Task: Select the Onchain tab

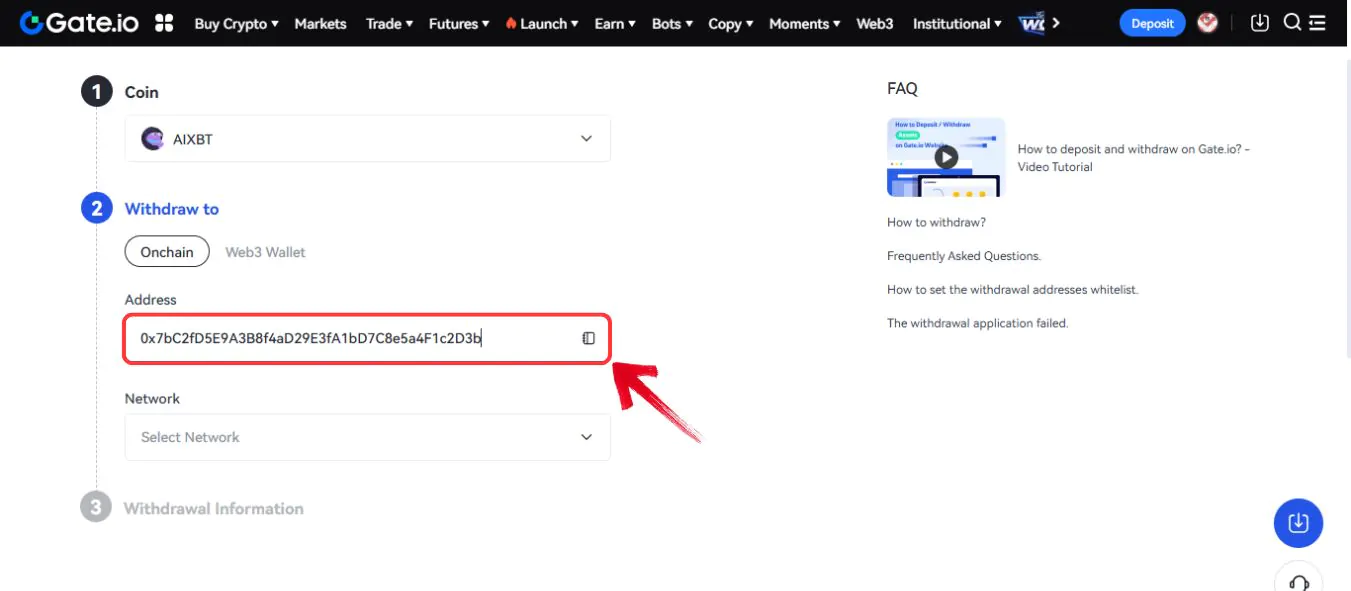Action: click(167, 252)
